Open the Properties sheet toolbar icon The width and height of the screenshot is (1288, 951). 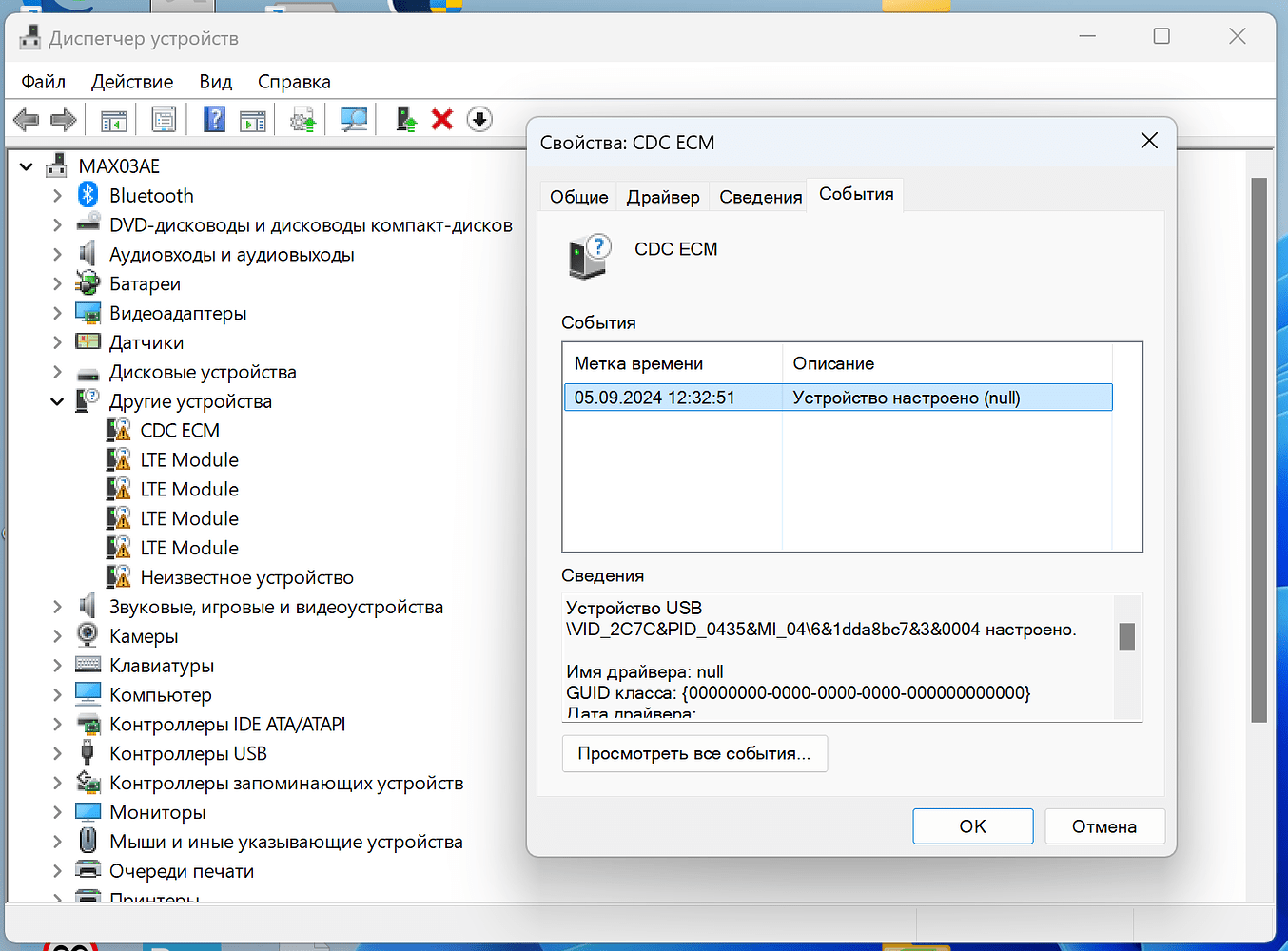164,120
